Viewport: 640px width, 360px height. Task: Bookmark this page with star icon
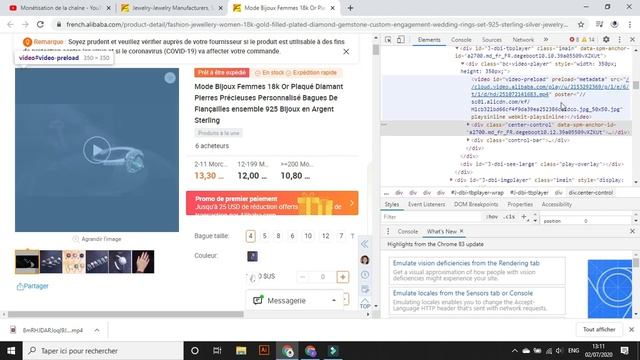(581, 24)
